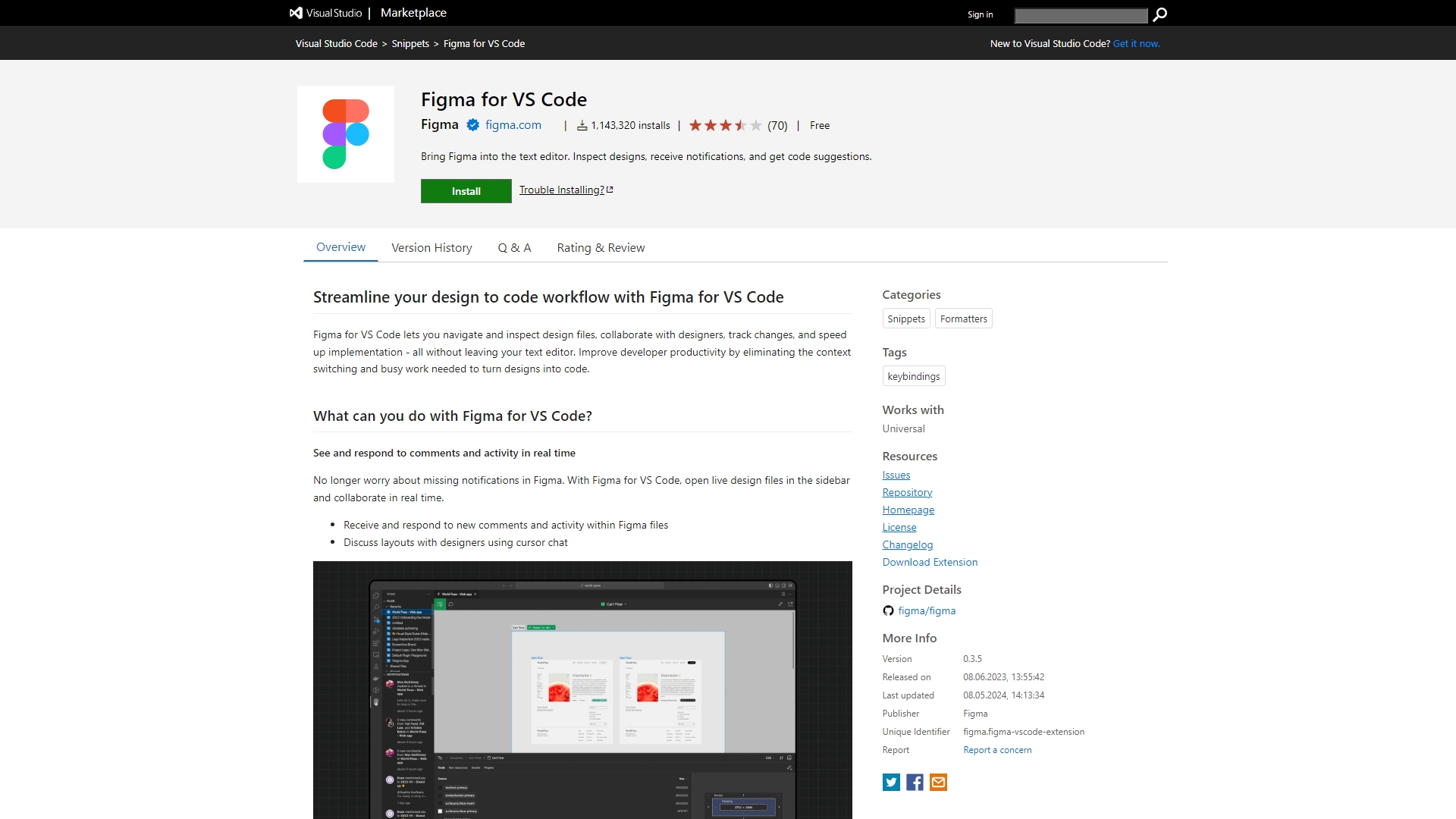The height and width of the screenshot is (819, 1456).
Task: Share the extension via Twitter icon
Action: [x=891, y=782]
